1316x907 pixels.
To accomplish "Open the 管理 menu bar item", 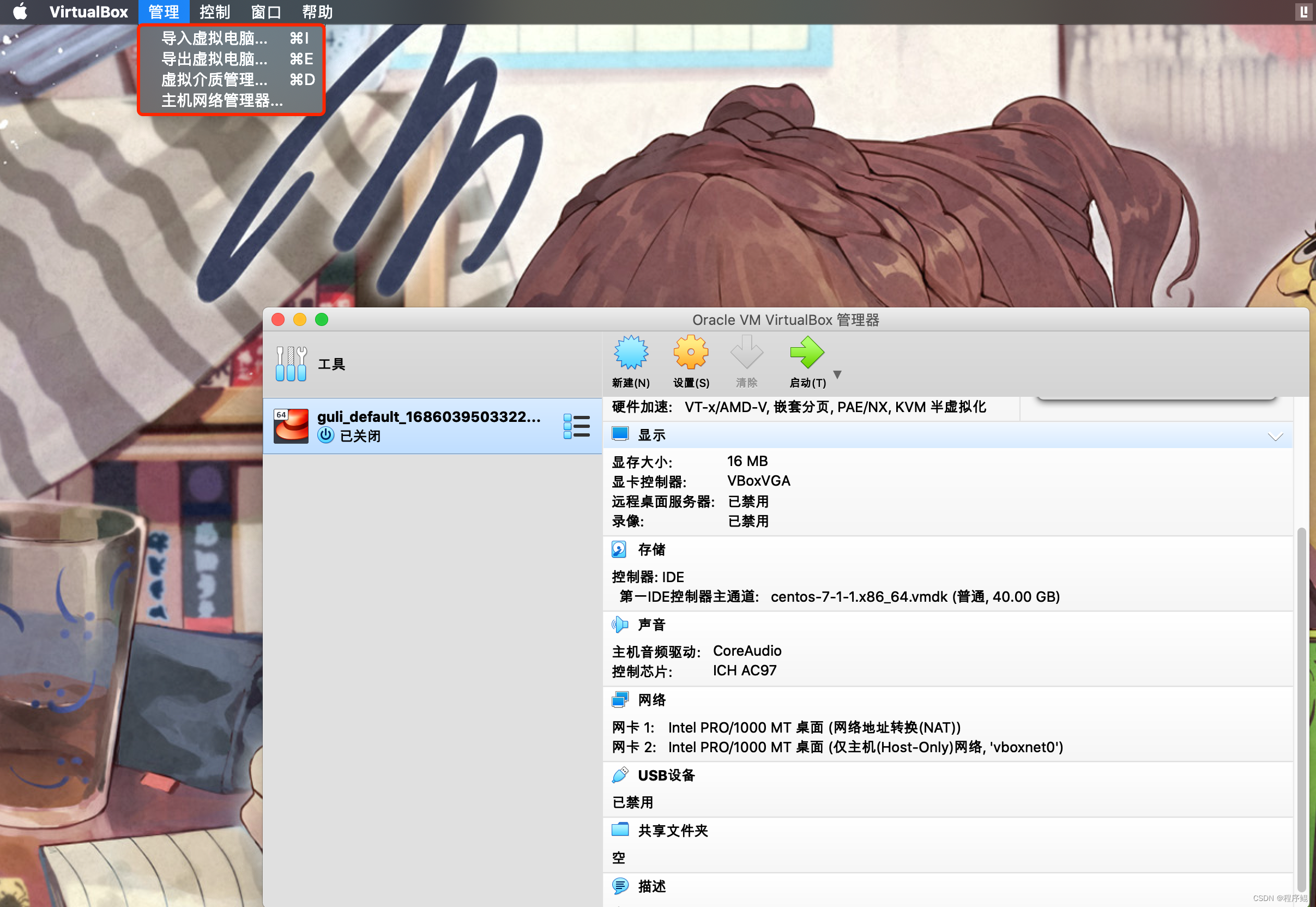I will [x=164, y=12].
